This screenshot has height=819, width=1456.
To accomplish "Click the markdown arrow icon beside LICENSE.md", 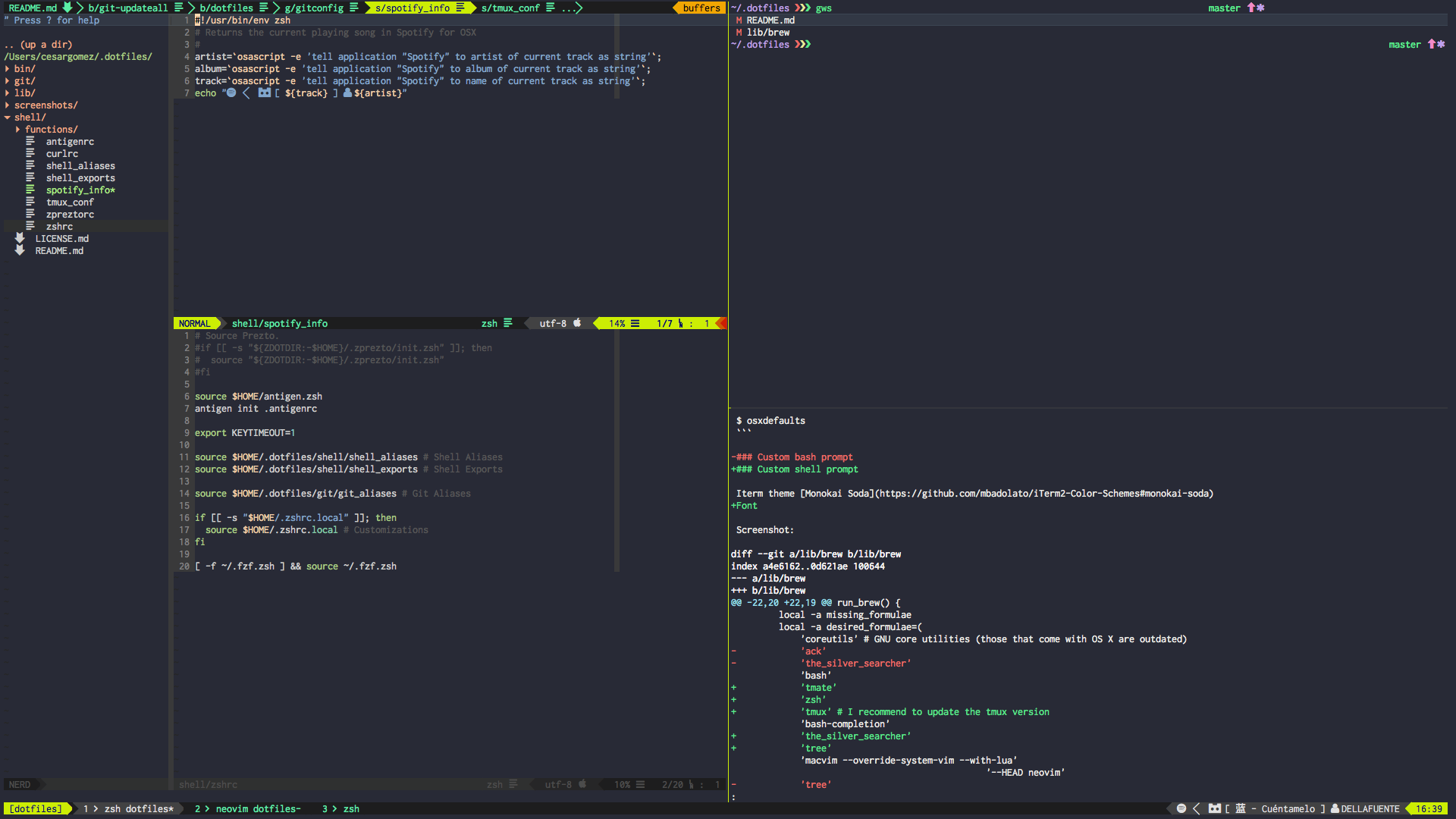I will [20, 238].
